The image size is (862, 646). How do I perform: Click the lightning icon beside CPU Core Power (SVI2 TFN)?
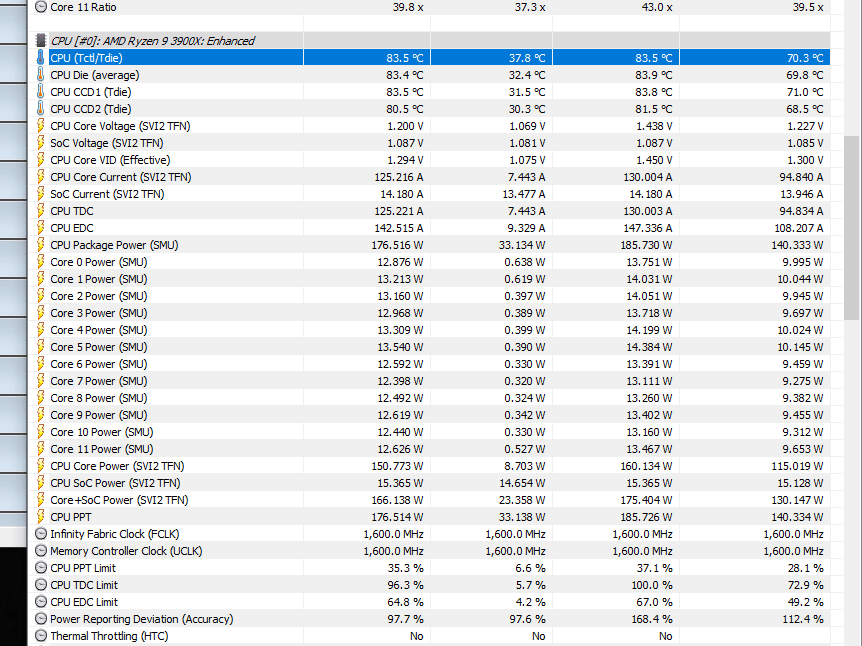[x=40, y=466]
